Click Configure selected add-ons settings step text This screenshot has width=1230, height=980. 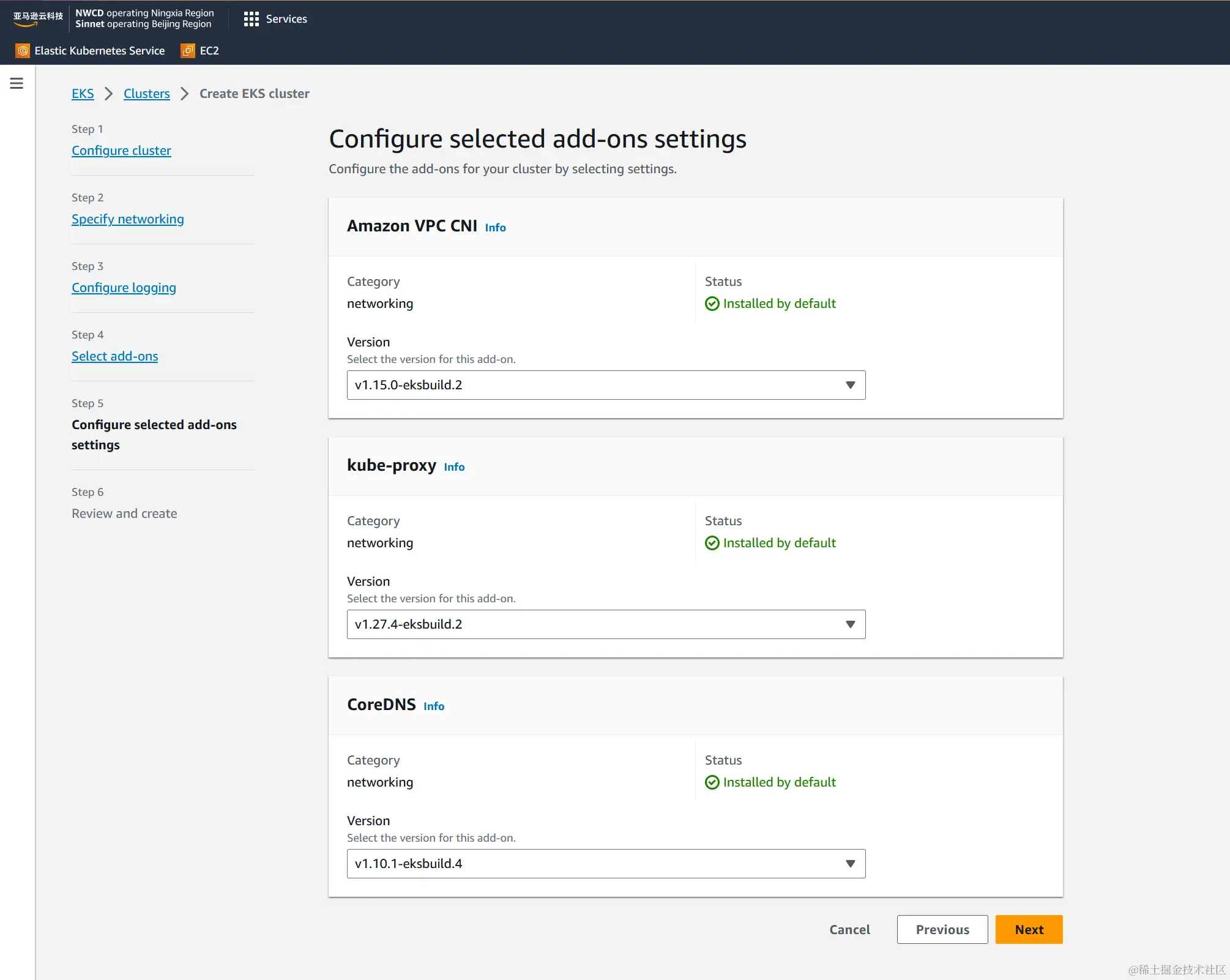point(154,435)
